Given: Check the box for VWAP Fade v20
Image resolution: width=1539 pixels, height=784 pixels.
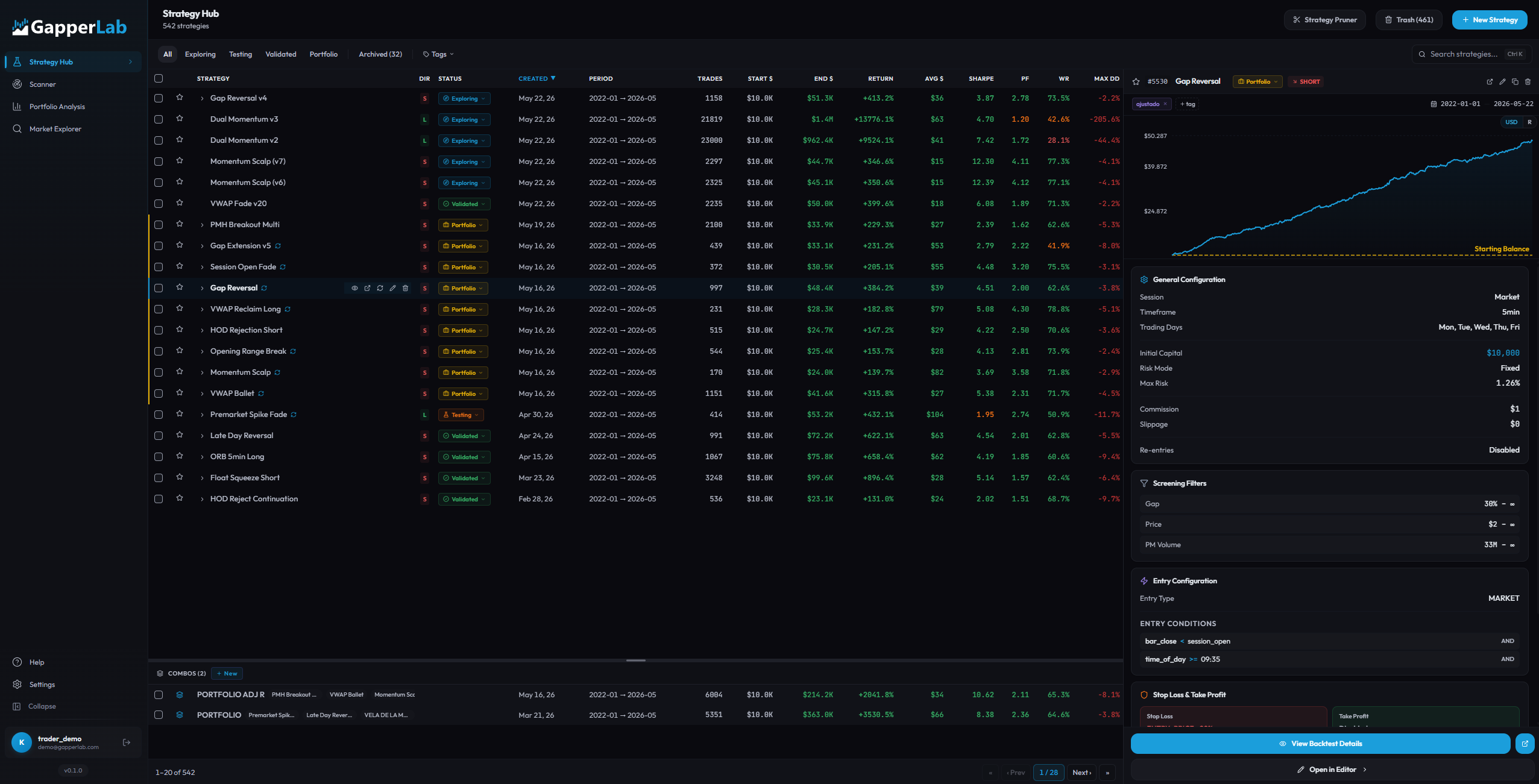Looking at the screenshot, I should pos(159,204).
